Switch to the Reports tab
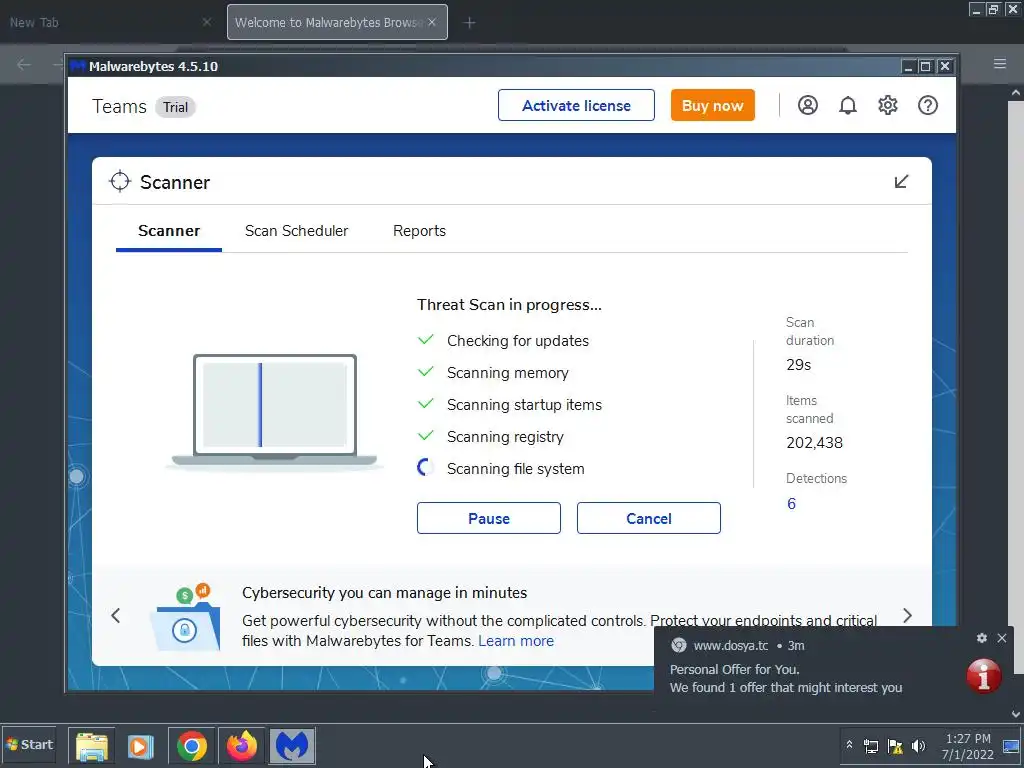 (x=419, y=231)
